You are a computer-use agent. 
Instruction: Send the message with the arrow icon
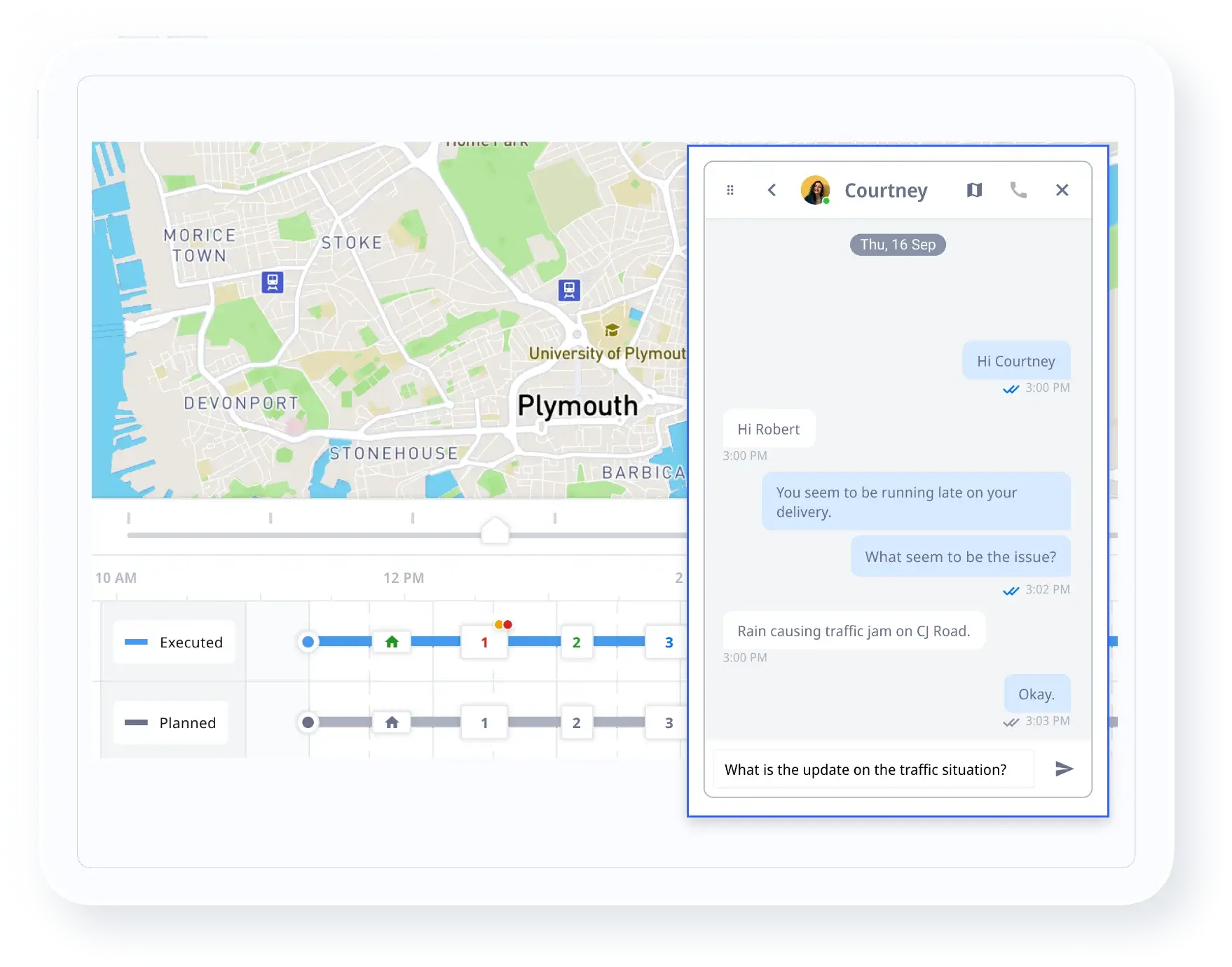(1064, 769)
